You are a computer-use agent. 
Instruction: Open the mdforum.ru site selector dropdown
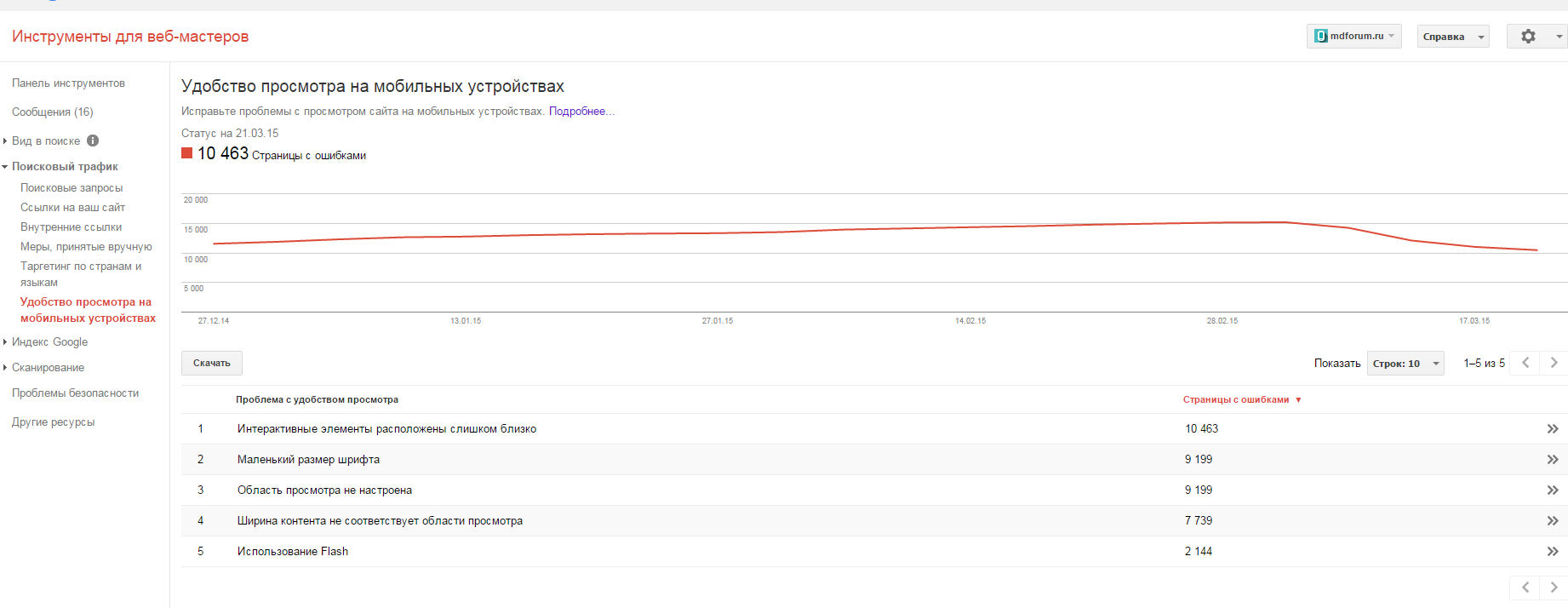point(1353,37)
